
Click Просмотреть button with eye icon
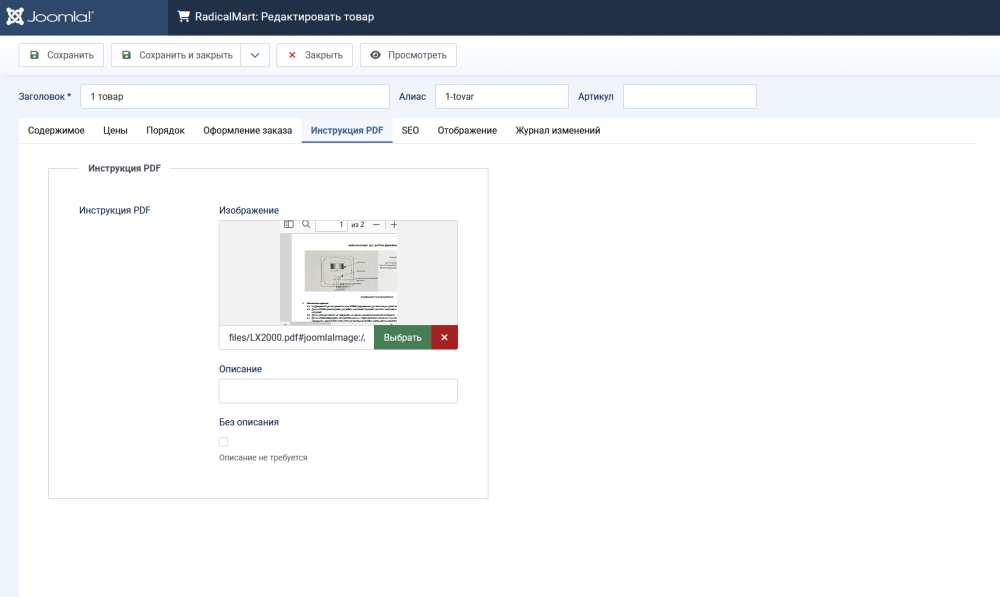click(408, 55)
